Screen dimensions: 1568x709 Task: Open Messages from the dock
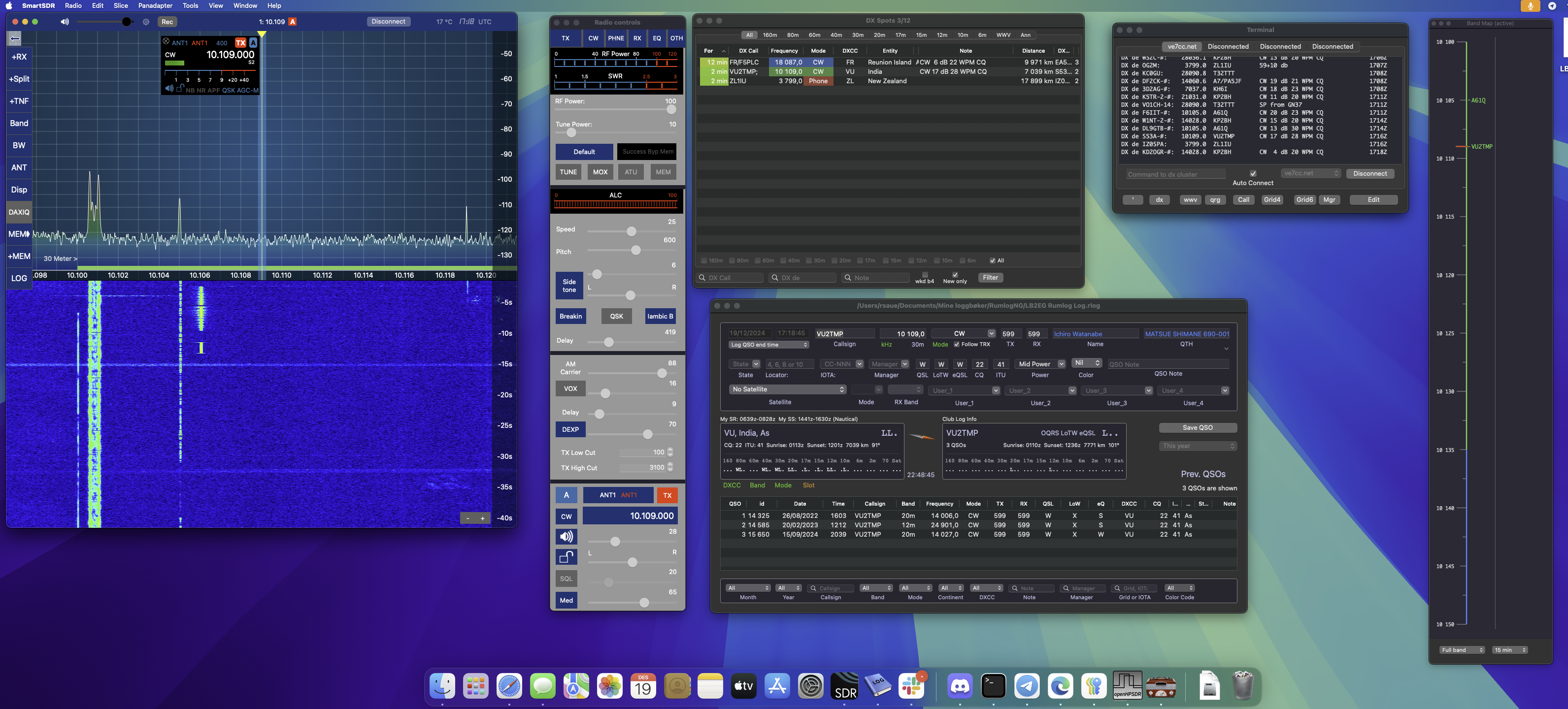click(x=542, y=686)
